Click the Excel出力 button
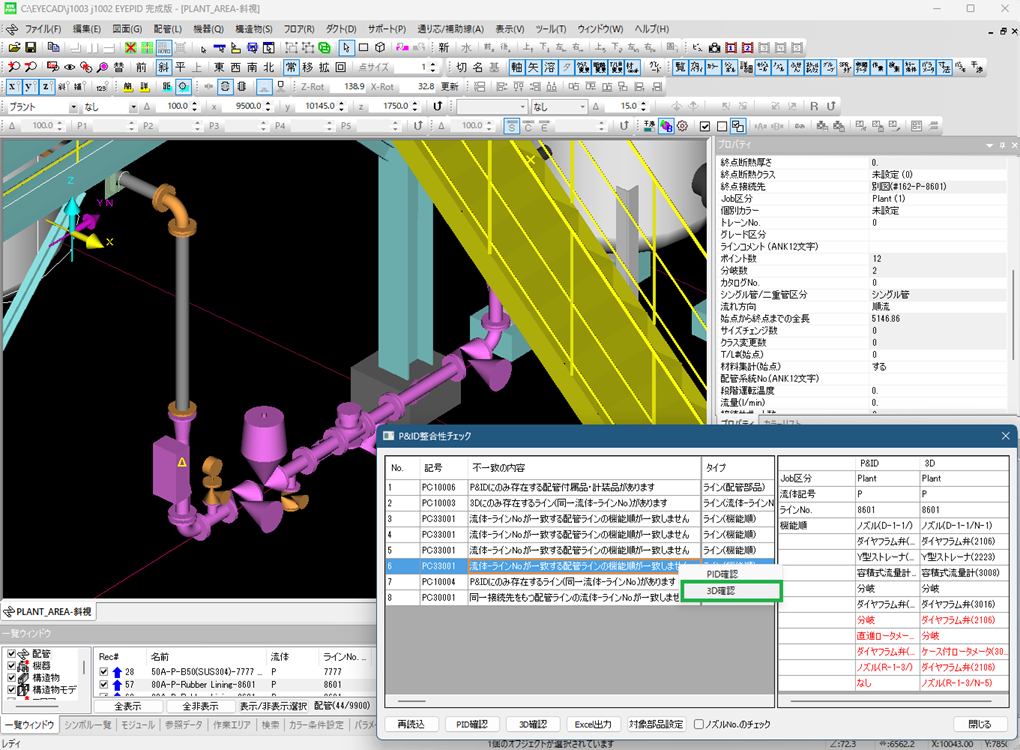This screenshot has height=750, width=1020. point(593,724)
